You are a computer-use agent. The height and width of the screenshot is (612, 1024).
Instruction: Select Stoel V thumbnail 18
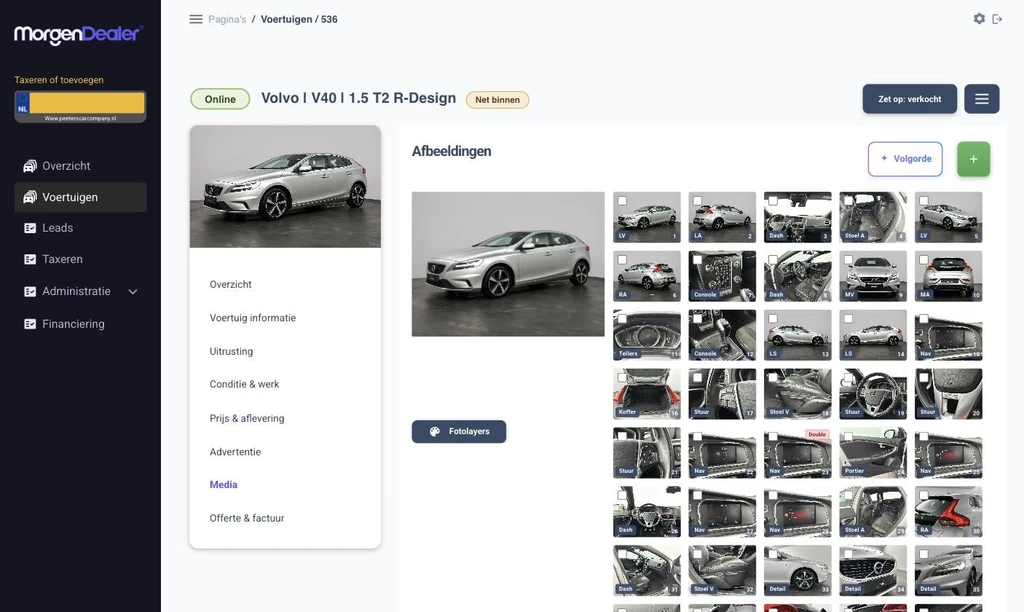pos(797,394)
